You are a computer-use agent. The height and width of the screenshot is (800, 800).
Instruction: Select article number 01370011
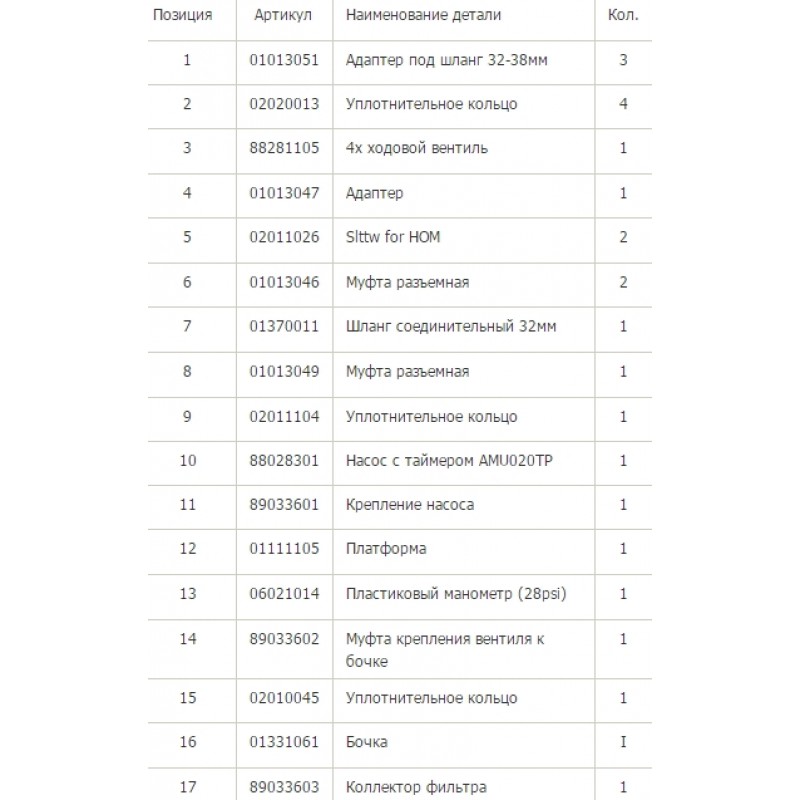284,326
